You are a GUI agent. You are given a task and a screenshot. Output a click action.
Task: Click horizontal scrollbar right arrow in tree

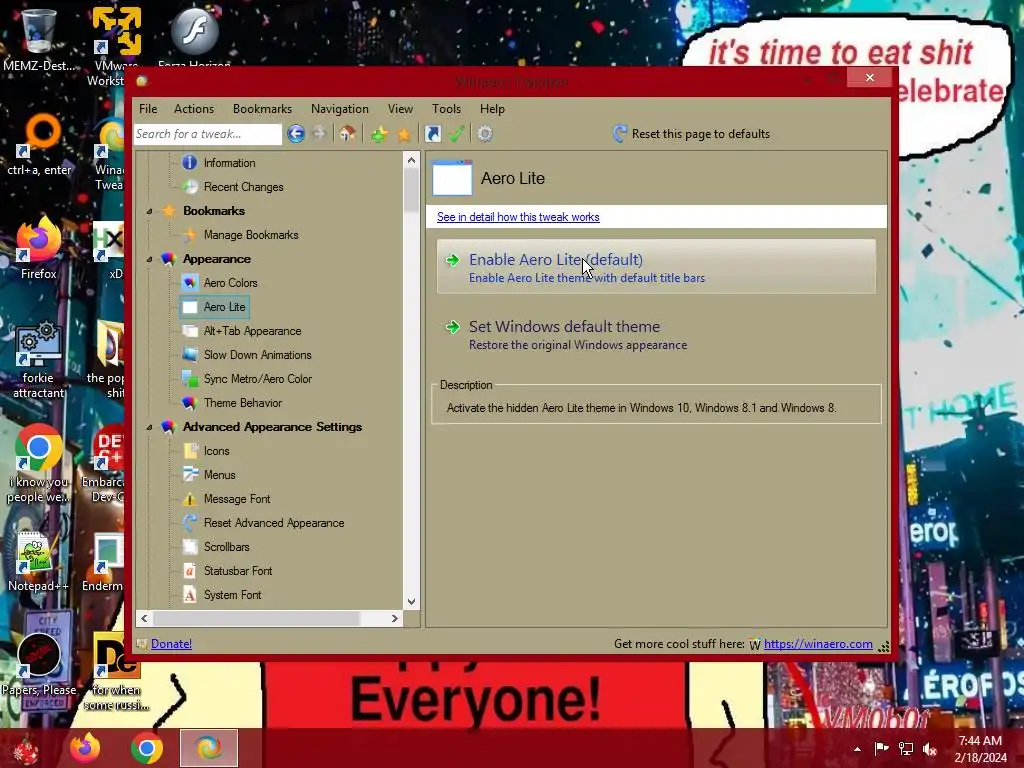pyautogui.click(x=394, y=618)
